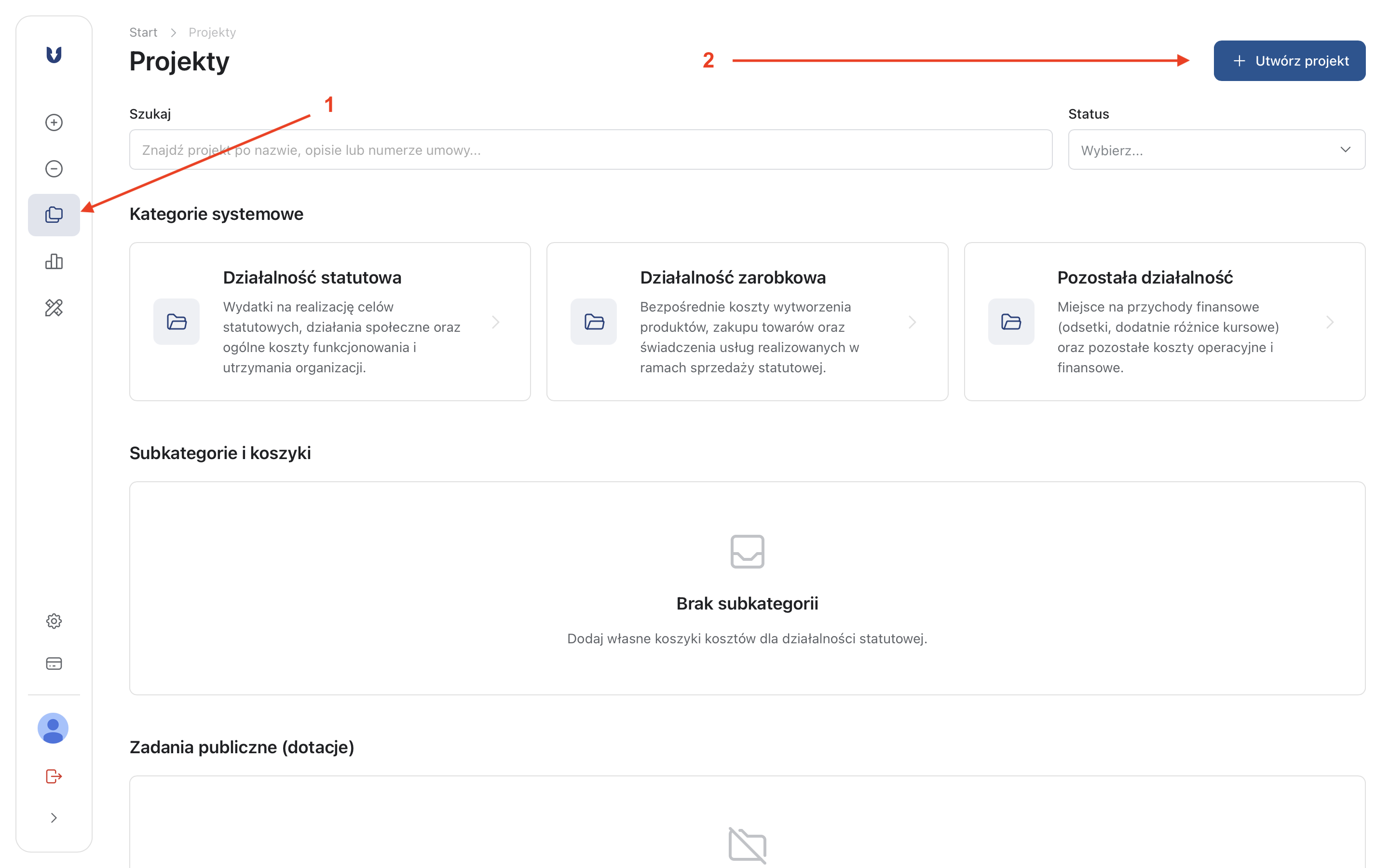The image size is (1389, 868).
Task: Open the credit card billing icon
Action: [x=54, y=664]
